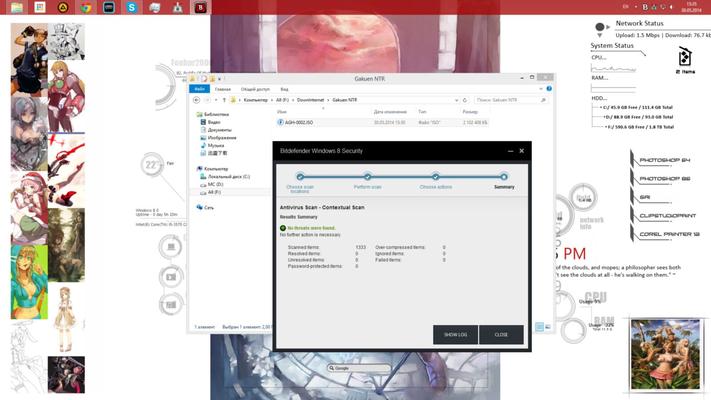Switch Explorer to details view icon
The height and width of the screenshot is (400, 711).
click(540, 327)
